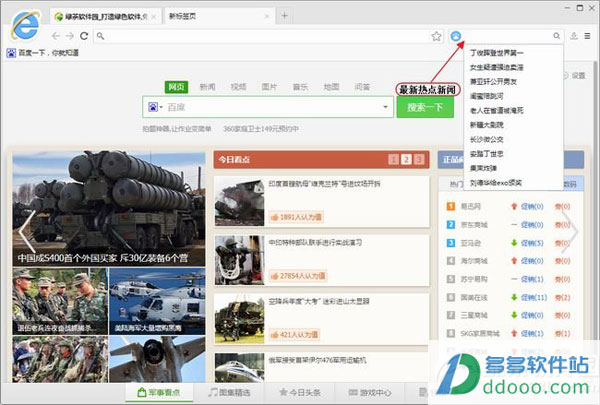This screenshot has width=600, height=405.
Task: Bookmark page with the star icon
Action: pos(436,36)
